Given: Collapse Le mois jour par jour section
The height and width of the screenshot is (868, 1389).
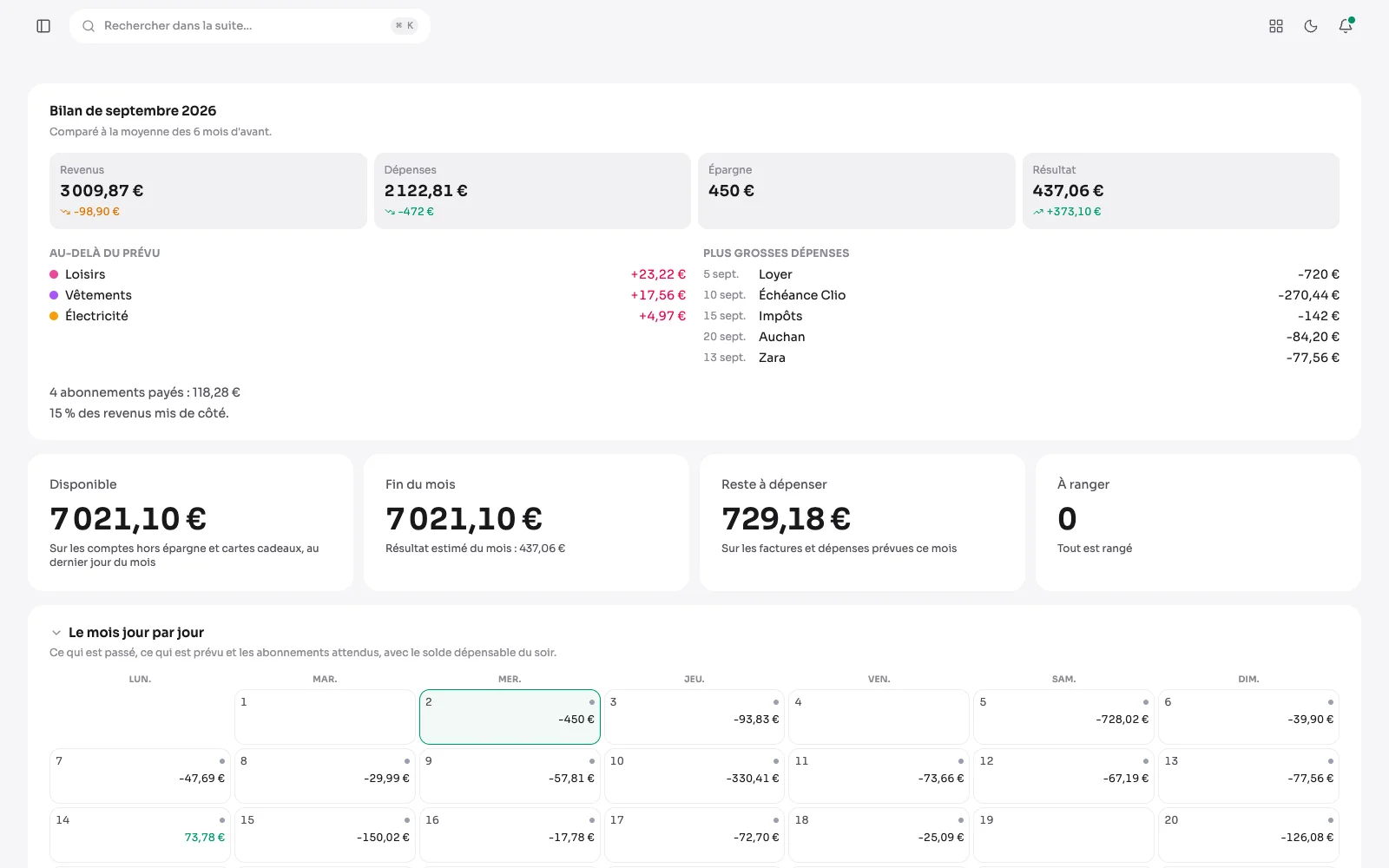Looking at the screenshot, I should (56, 633).
